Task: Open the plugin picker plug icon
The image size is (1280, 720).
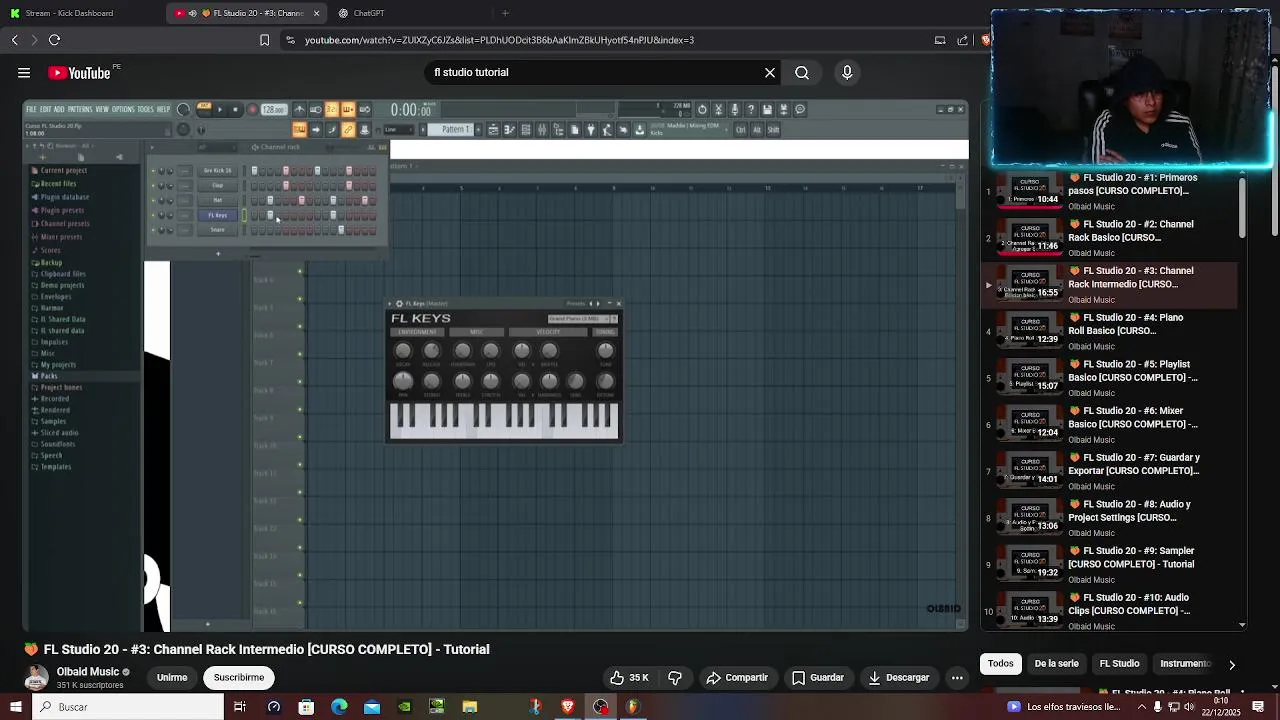Action: [591, 129]
